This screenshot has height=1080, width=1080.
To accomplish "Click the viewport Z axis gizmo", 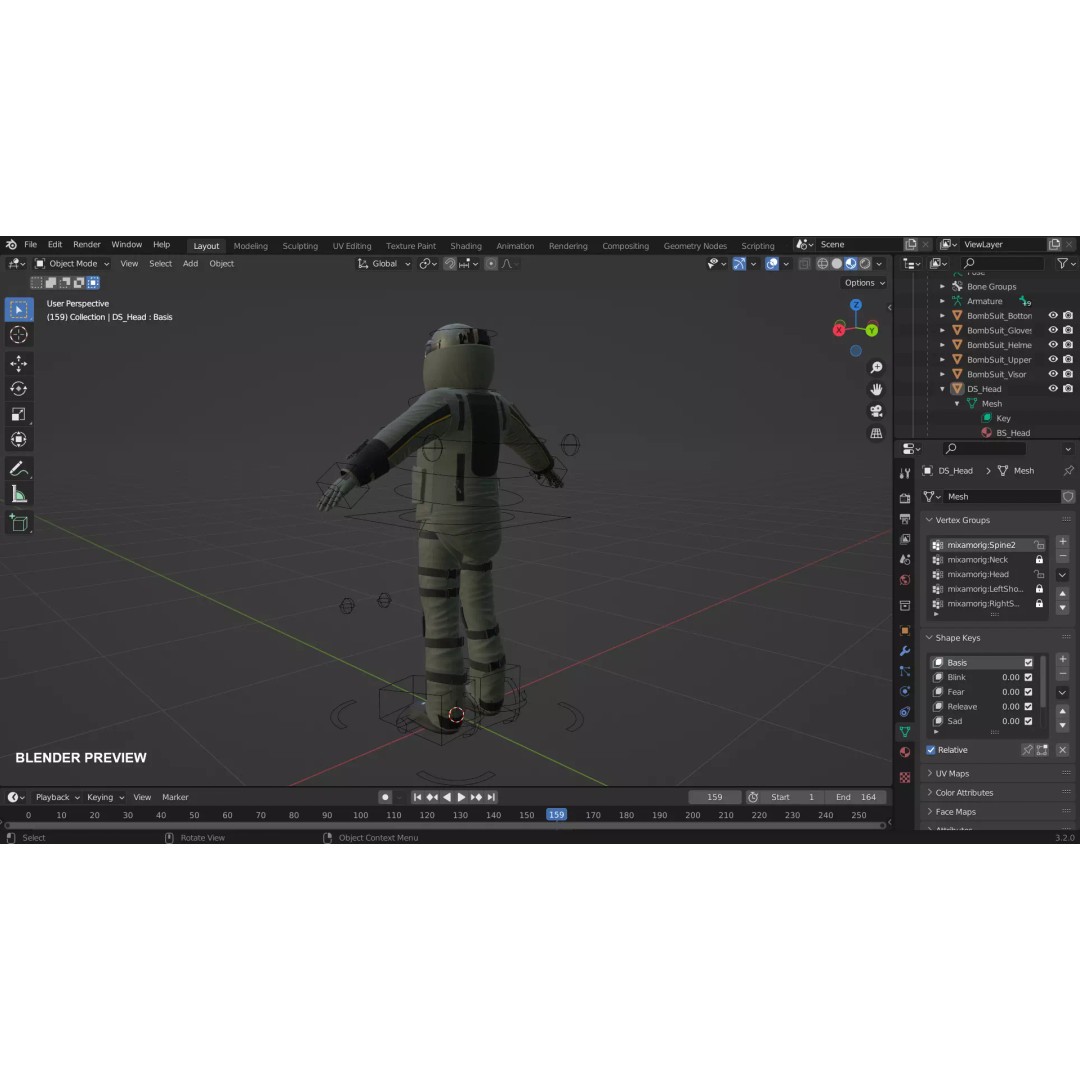I will click(855, 305).
